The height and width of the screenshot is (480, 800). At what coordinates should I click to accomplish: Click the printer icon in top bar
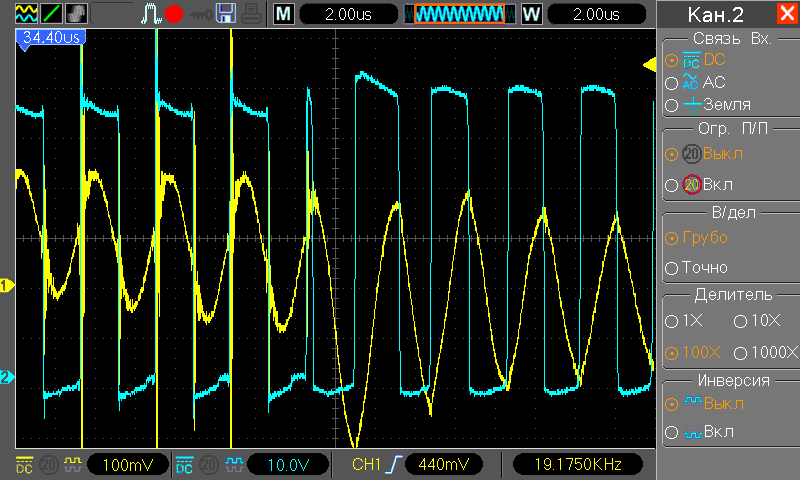point(252,14)
